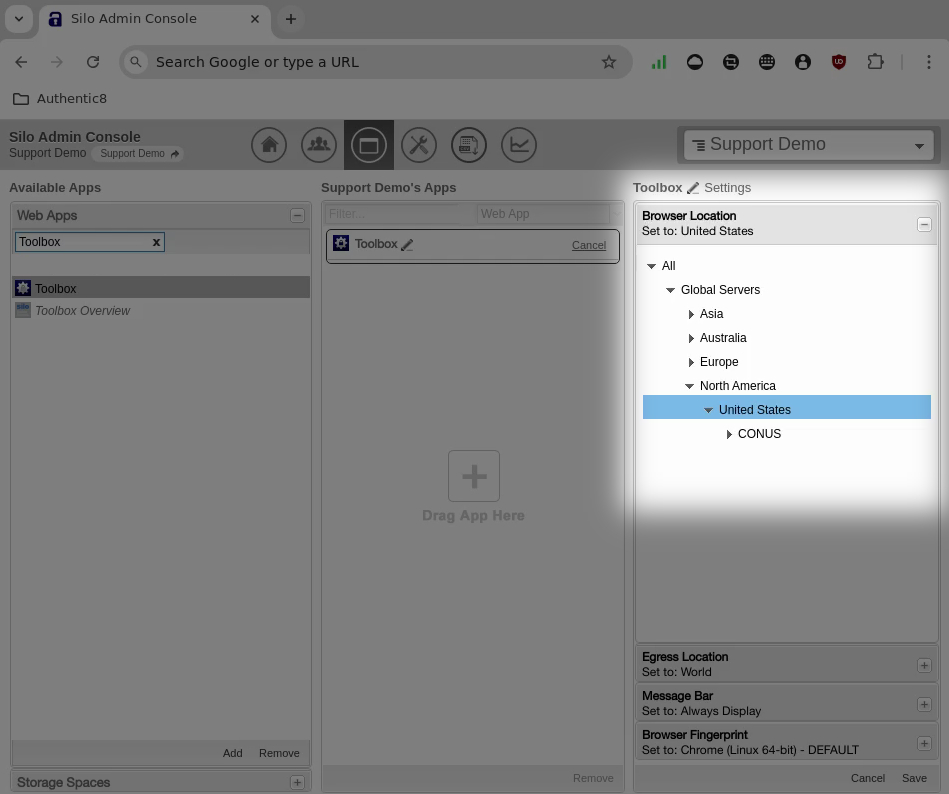This screenshot has width=949, height=794.
Task: Open the Tools wrench icon
Action: (x=419, y=145)
